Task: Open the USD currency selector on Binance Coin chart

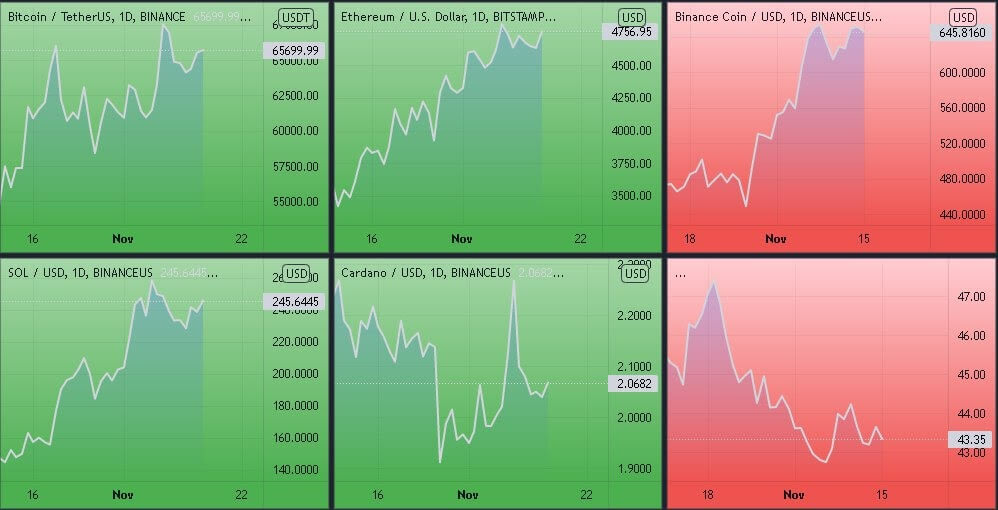Action: pos(964,17)
